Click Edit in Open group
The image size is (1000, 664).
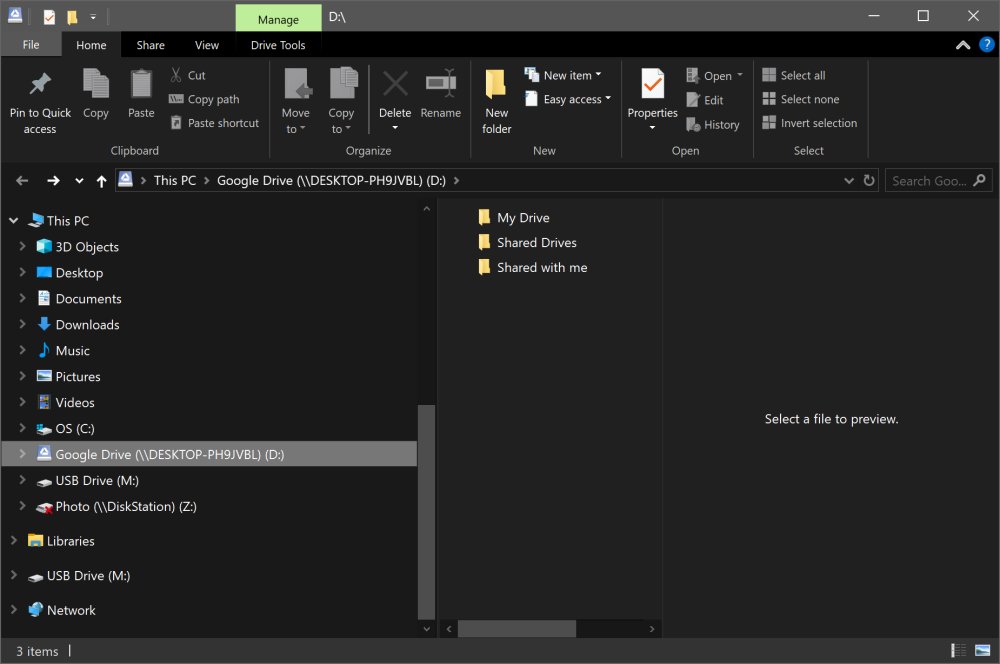705,100
